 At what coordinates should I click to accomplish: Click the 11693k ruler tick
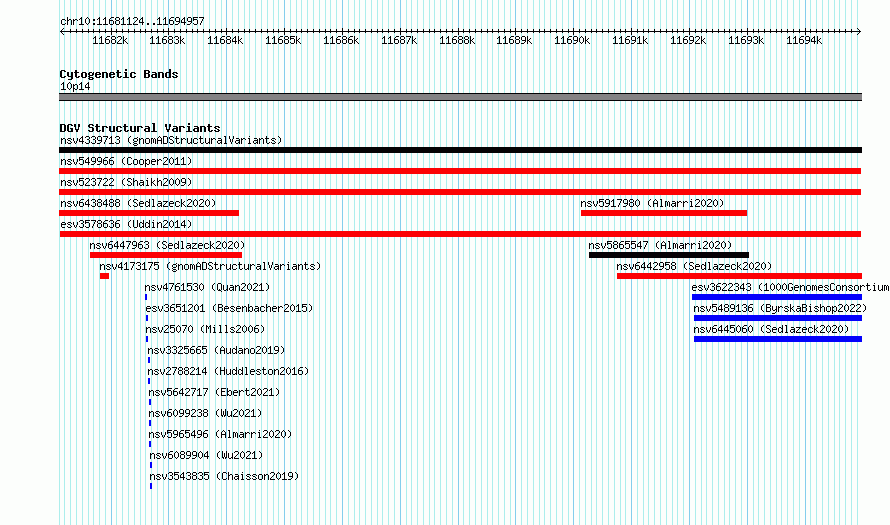coord(746,40)
